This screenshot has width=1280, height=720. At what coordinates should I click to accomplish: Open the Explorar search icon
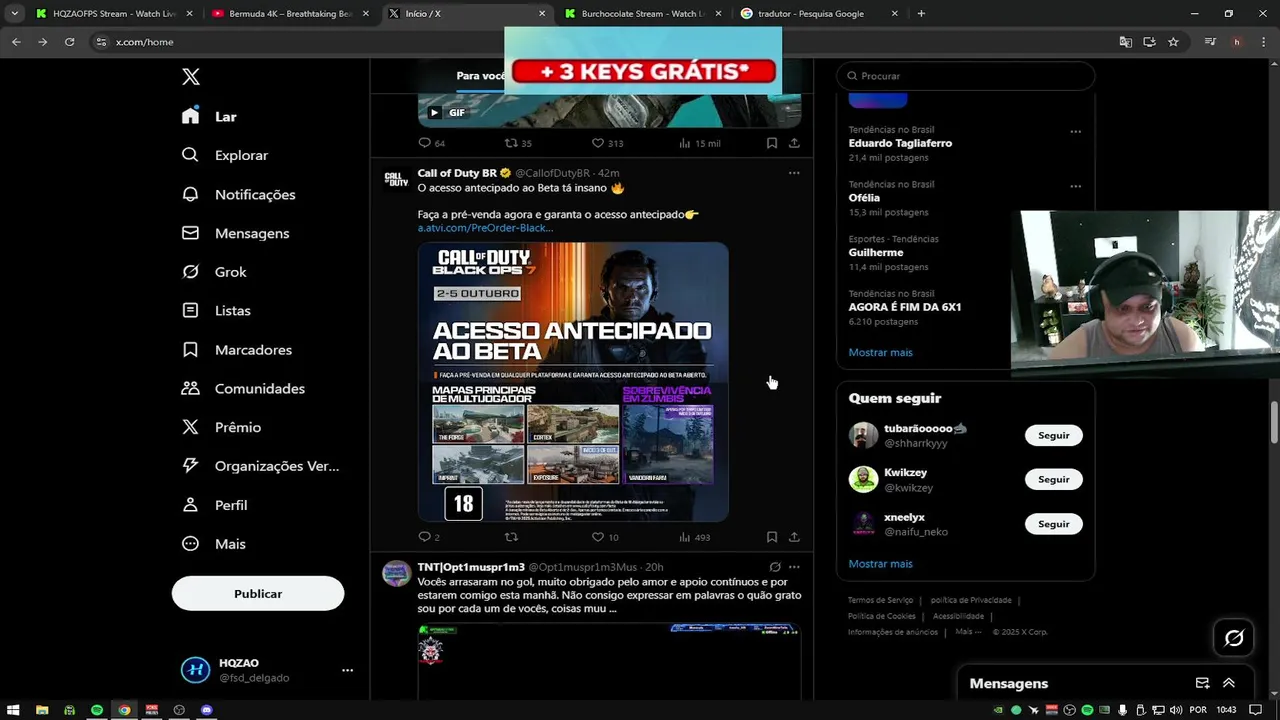click(x=190, y=155)
